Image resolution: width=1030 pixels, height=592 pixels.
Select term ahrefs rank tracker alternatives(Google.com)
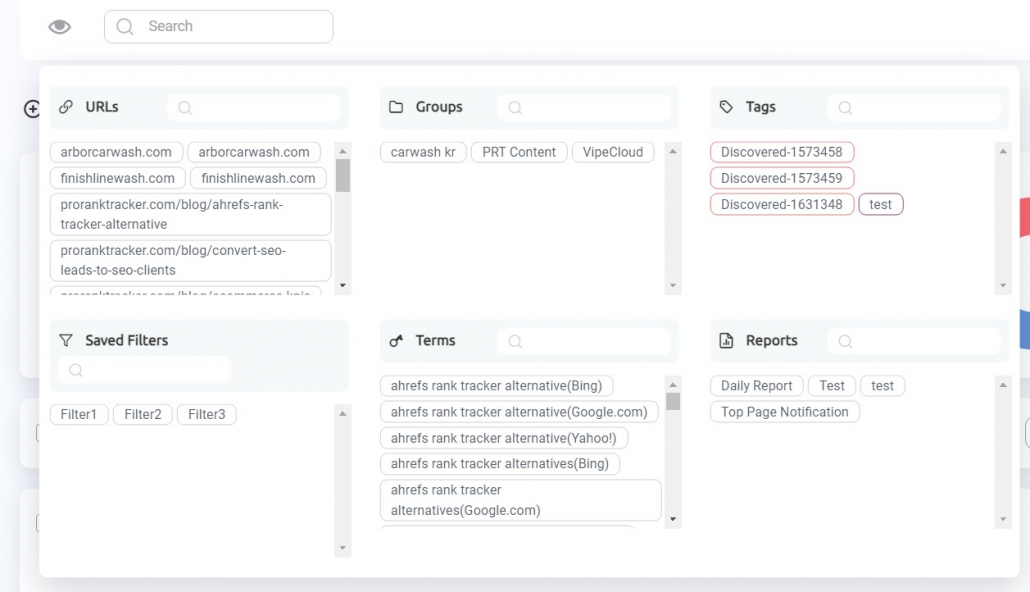[x=520, y=500]
